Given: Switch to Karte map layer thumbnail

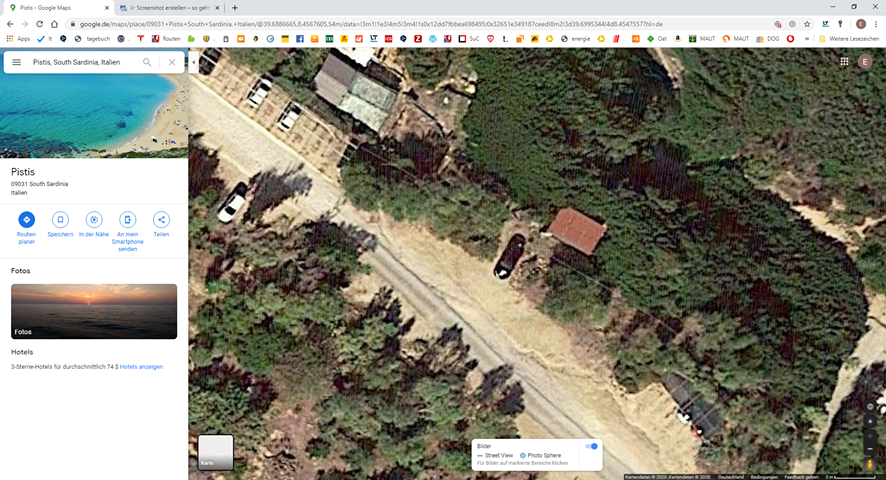Looking at the screenshot, I should pos(216,452).
